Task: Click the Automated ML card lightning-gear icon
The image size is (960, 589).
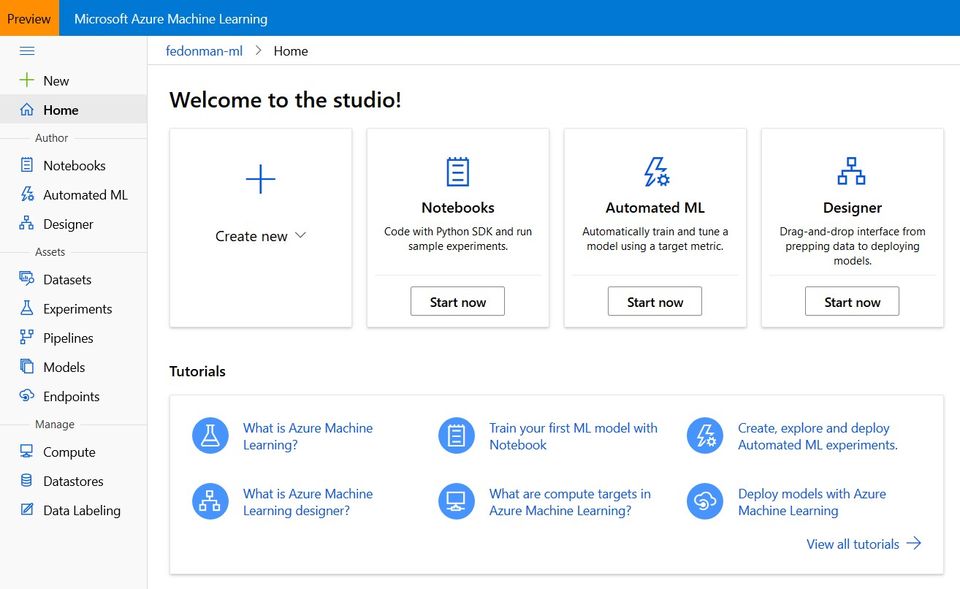Action: 656,171
